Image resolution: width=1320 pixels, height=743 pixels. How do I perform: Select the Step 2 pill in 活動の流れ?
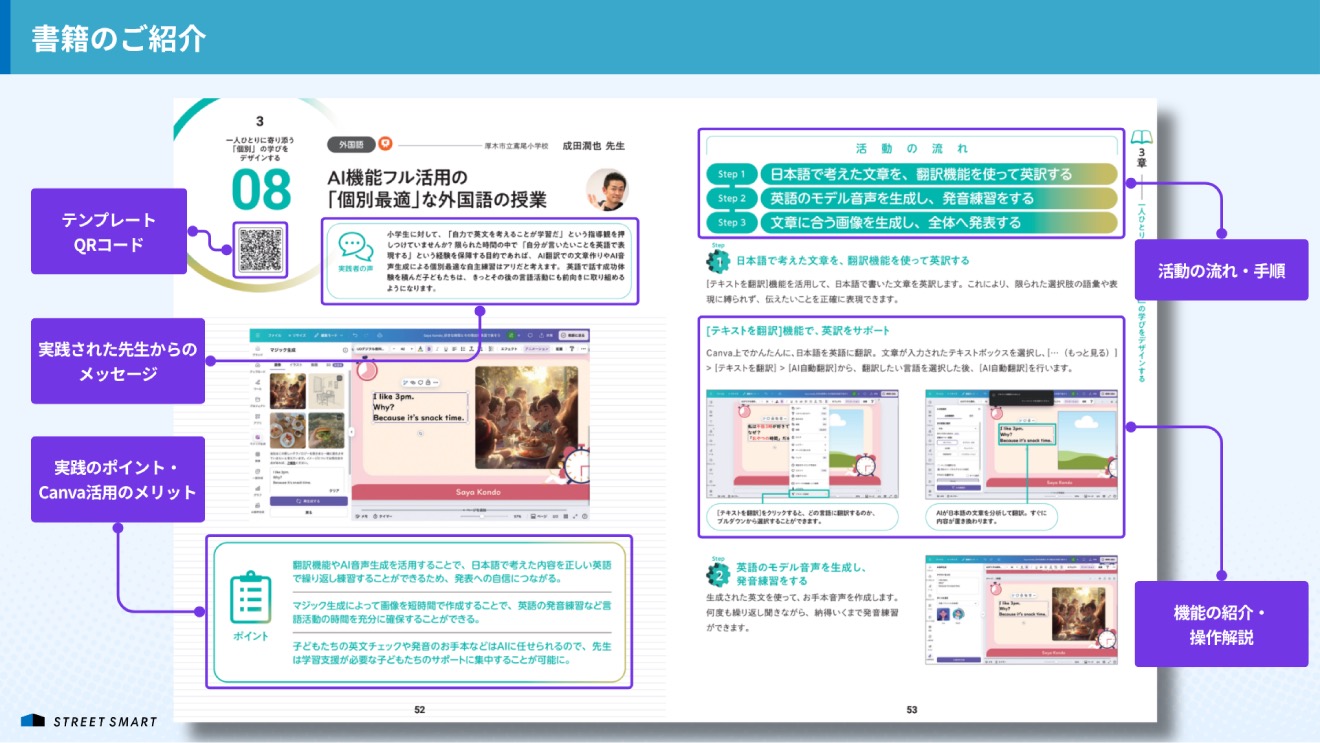tap(731, 198)
